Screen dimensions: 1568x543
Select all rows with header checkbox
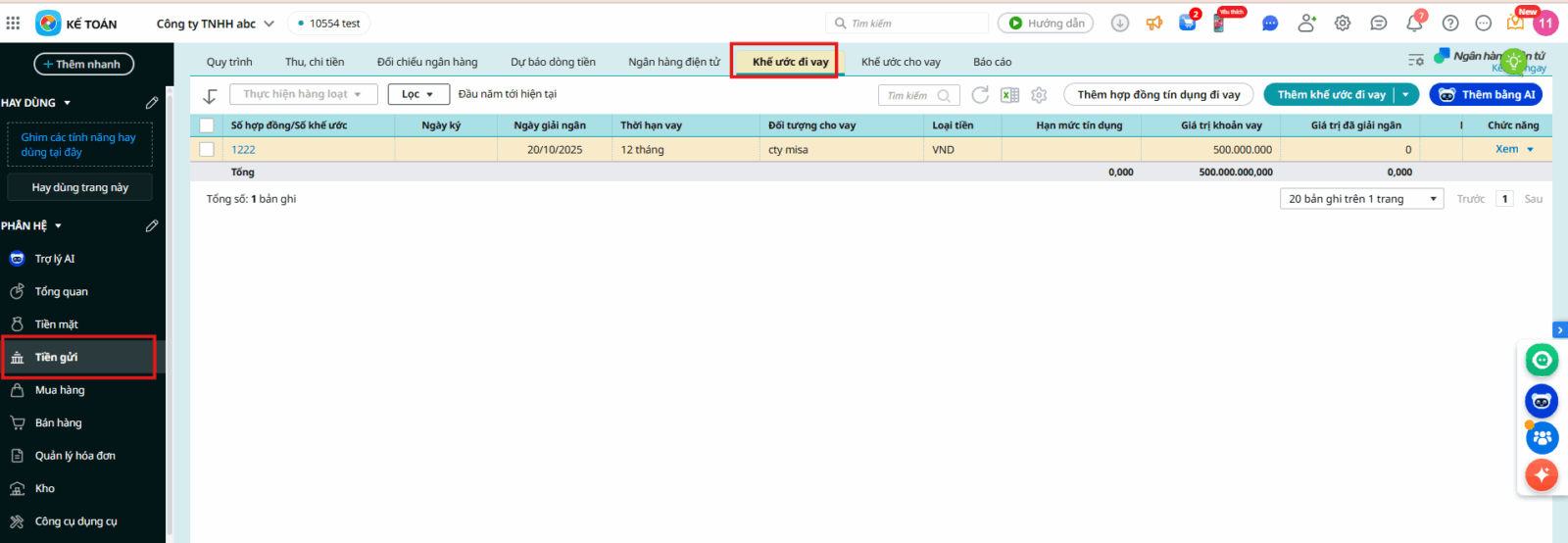[207, 125]
